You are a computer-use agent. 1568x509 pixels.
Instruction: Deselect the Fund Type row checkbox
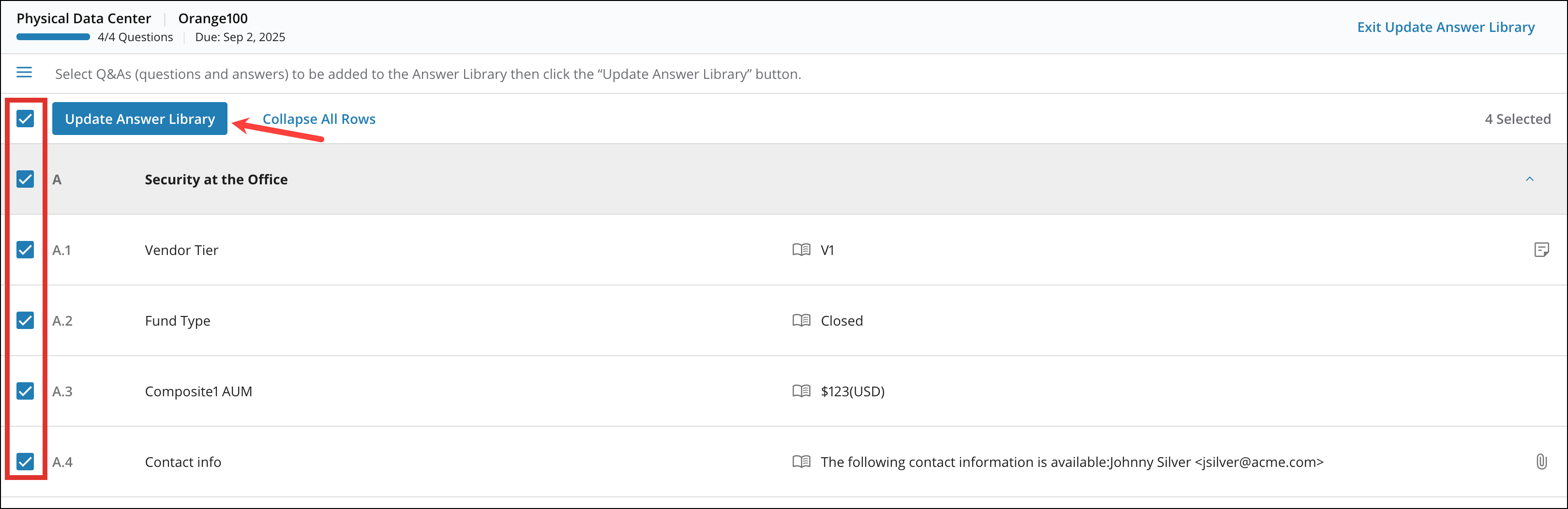25,320
